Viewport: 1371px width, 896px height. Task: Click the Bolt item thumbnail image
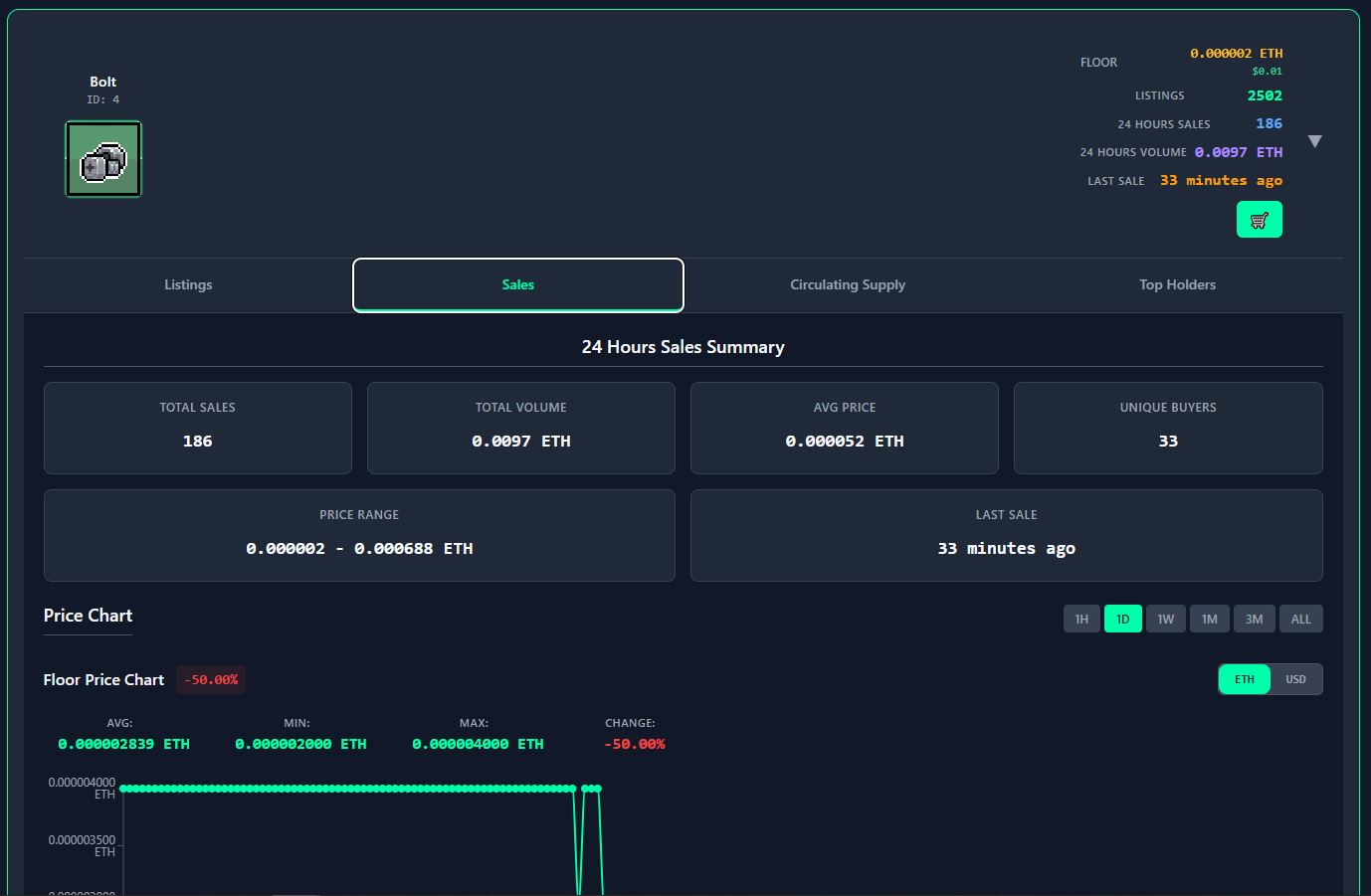coord(103,159)
